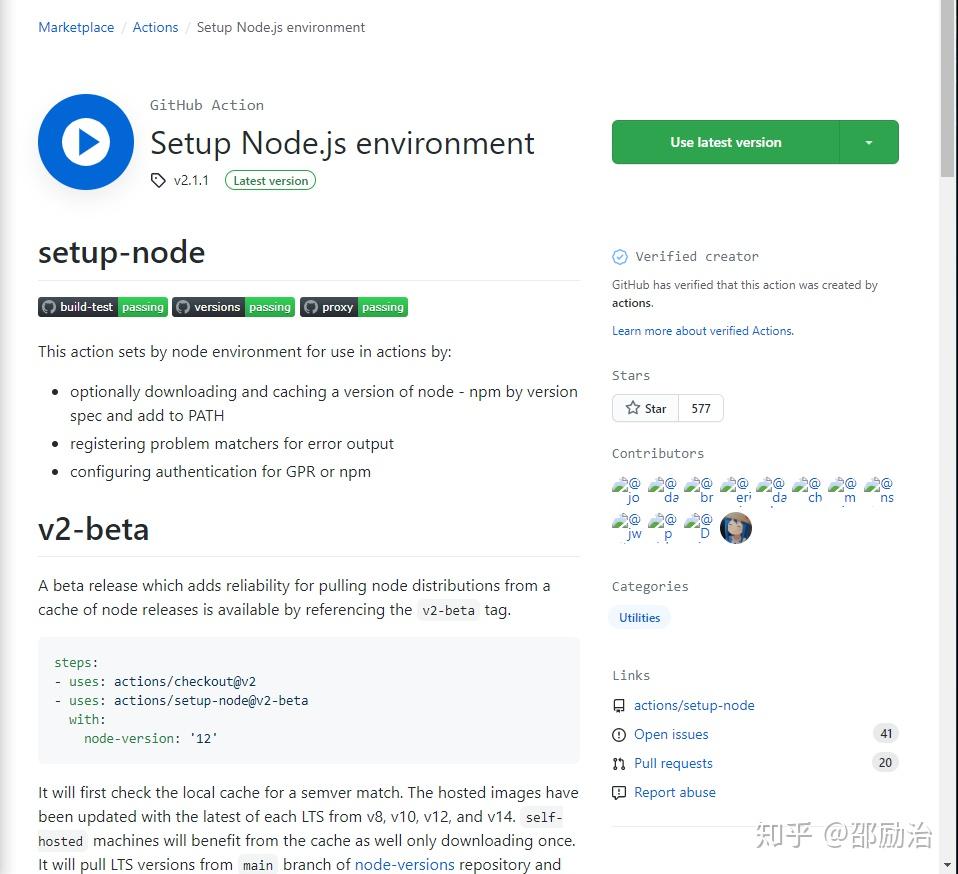This screenshot has width=958, height=874.
Task: Click the first contributor avatar
Action: [x=626, y=489]
